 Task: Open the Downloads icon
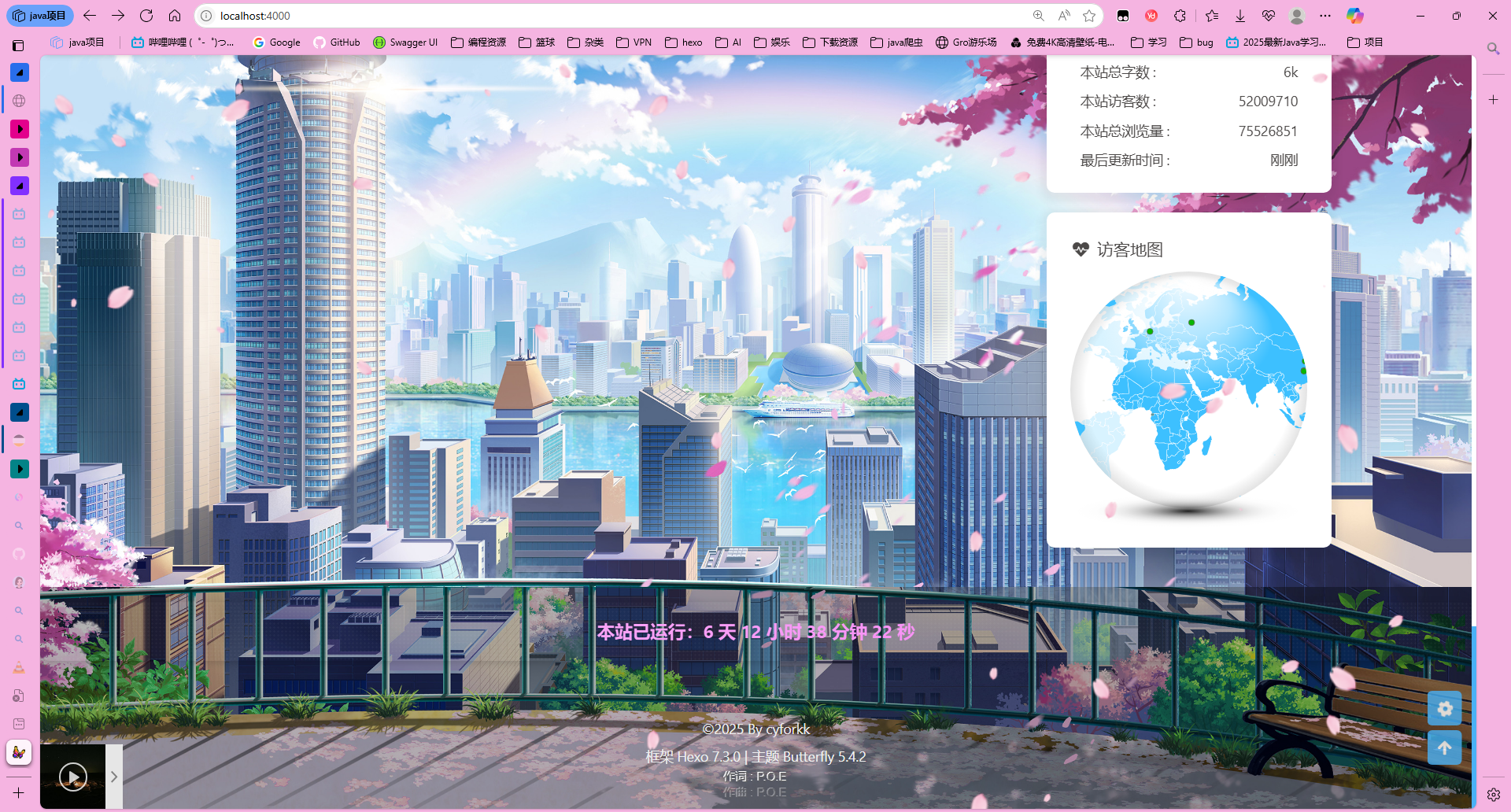click(1240, 16)
